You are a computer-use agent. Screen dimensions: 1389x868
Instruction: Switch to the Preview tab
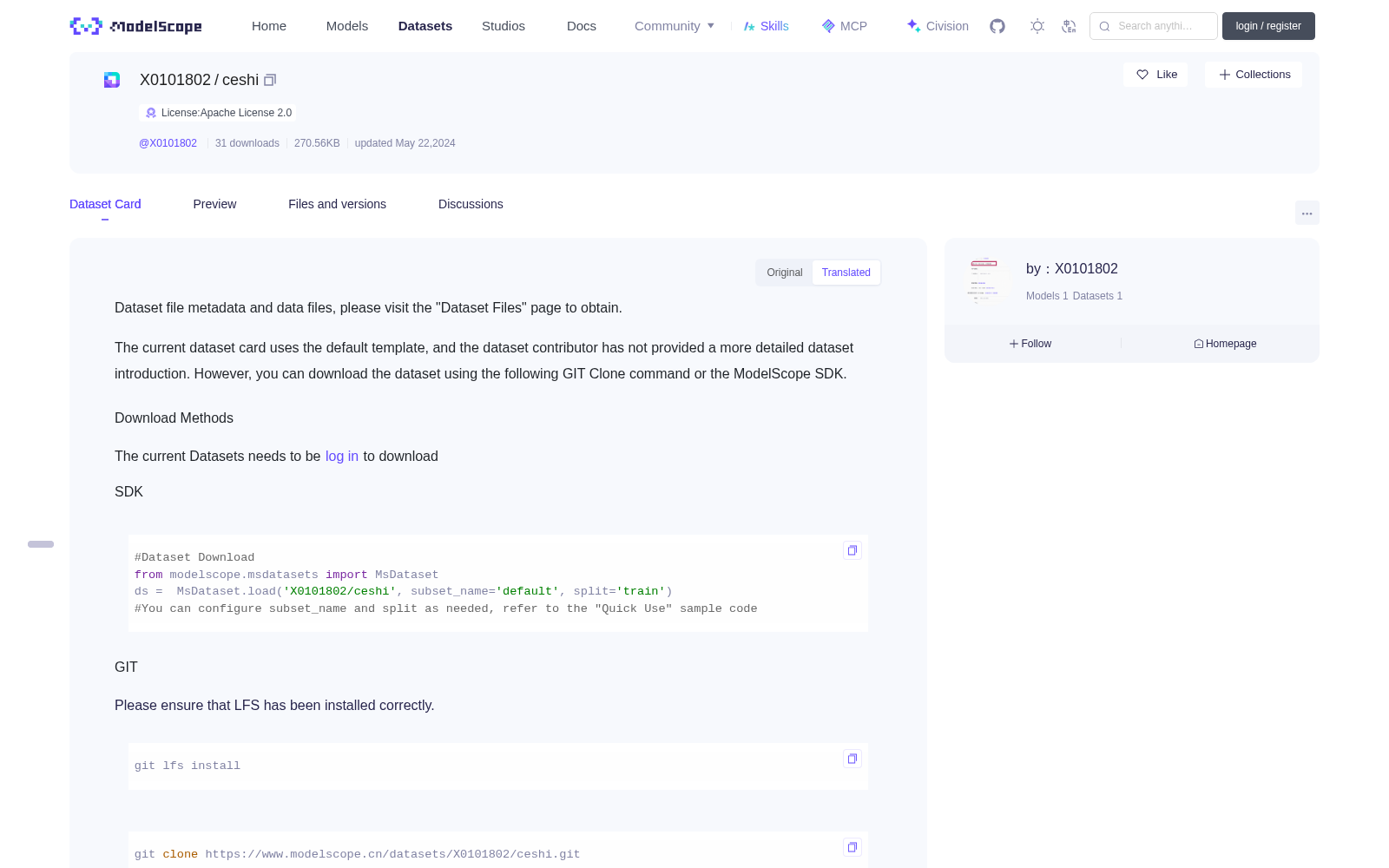click(214, 204)
